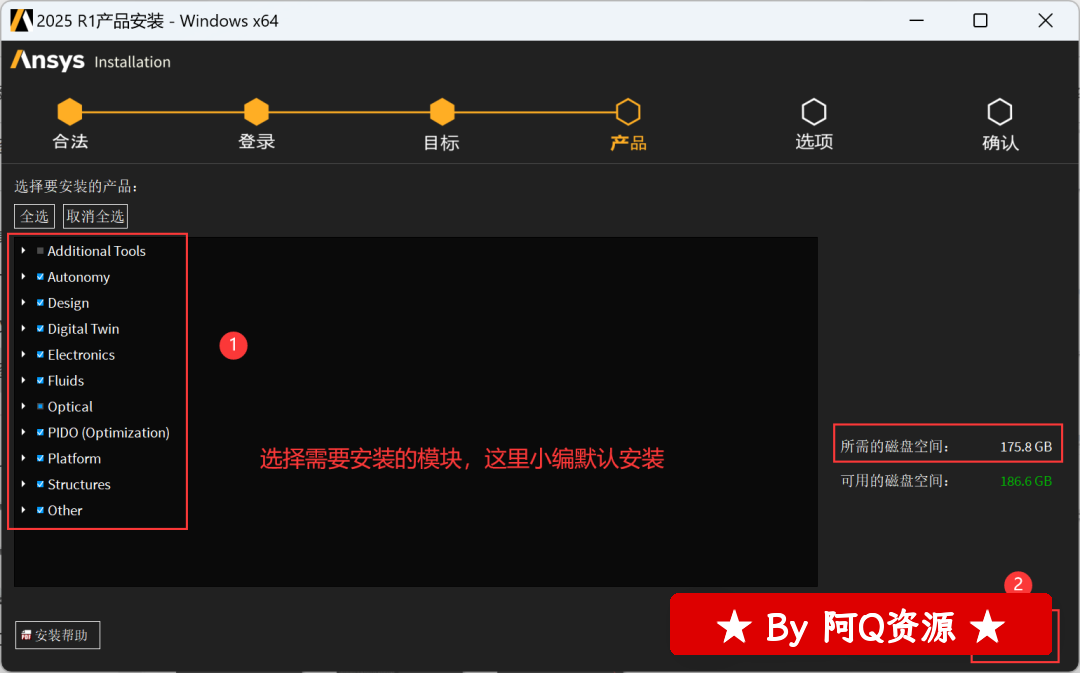This screenshot has height=673, width=1080.
Task: Click the 取消全选 button
Action: (x=96, y=216)
